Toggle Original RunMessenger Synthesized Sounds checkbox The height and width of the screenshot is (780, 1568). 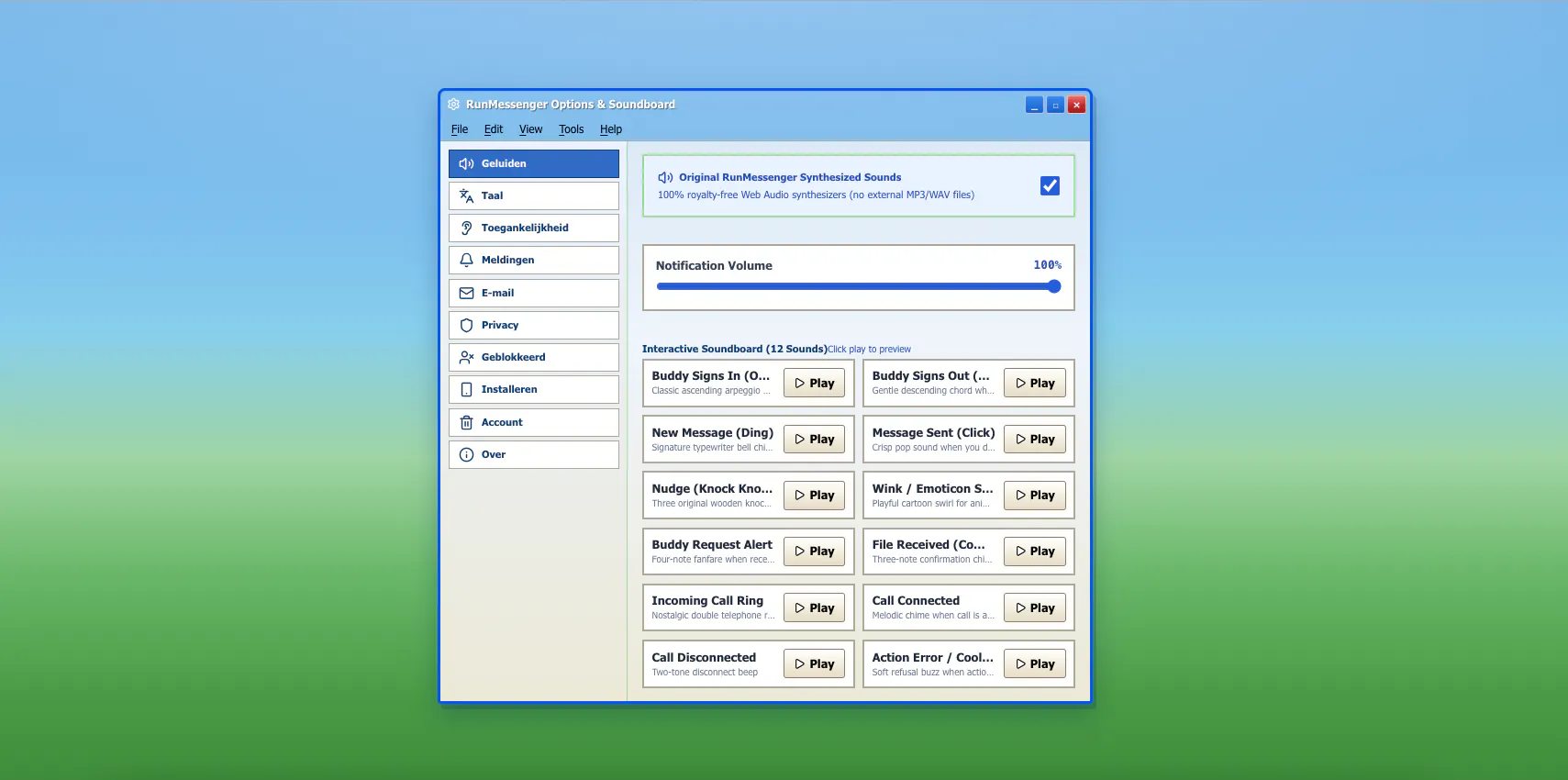click(x=1050, y=185)
